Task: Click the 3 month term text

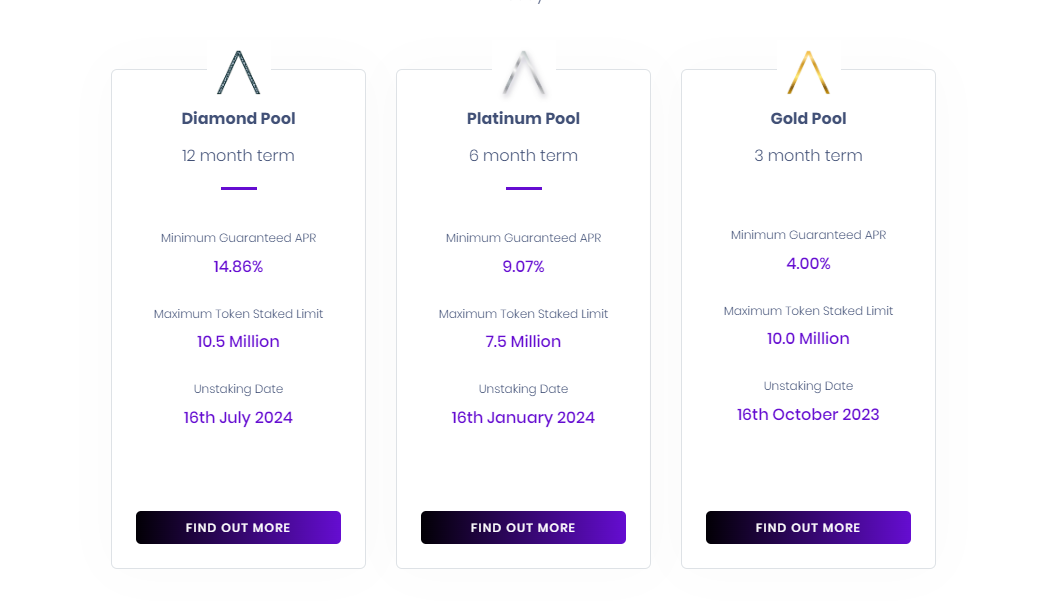Action: pyautogui.click(x=808, y=156)
